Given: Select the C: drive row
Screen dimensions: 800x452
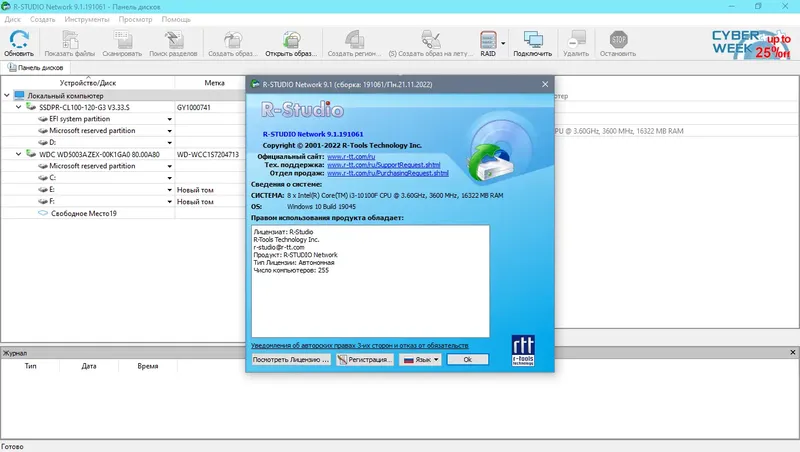Looking at the screenshot, I should tap(53, 178).
